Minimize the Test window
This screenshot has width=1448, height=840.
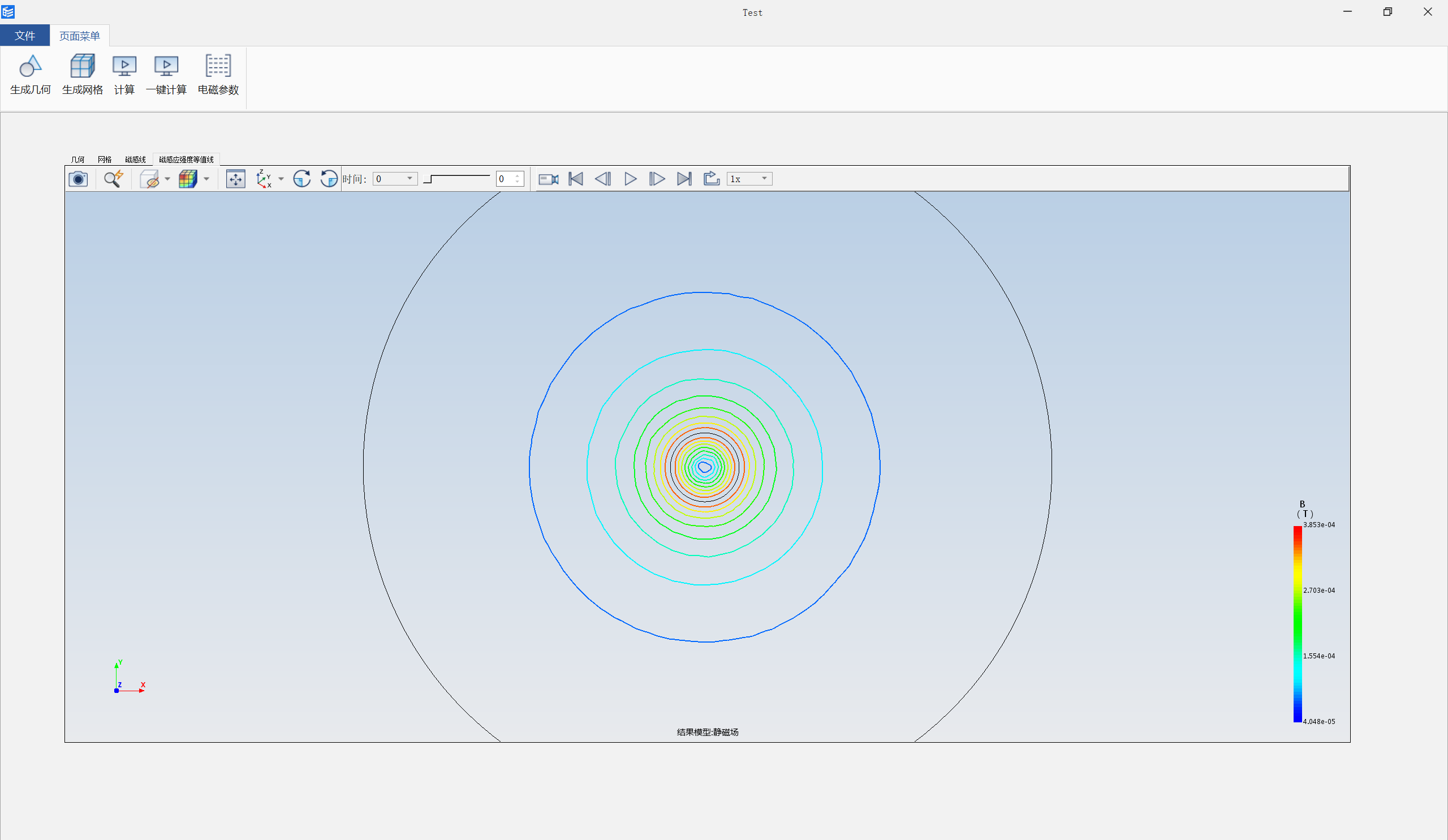click(x=1347, y=11)
